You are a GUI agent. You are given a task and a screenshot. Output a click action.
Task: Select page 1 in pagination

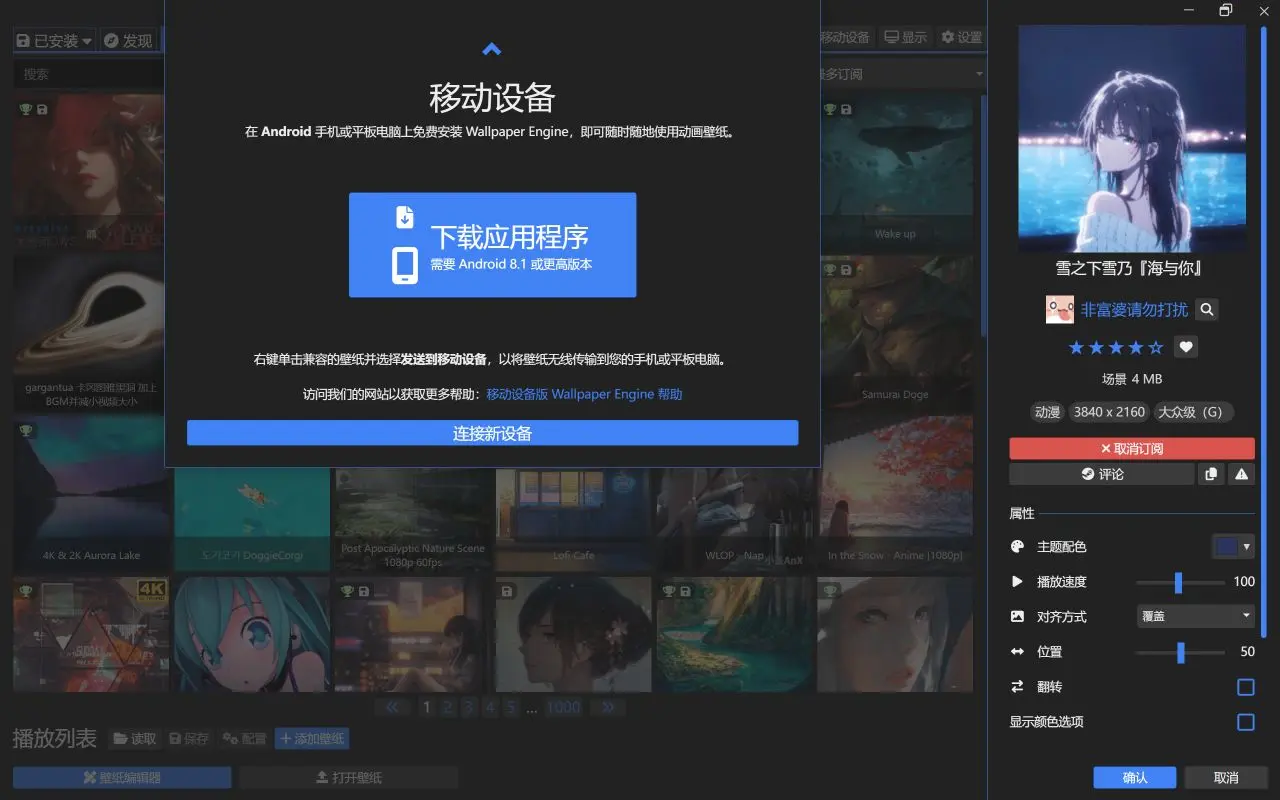pyautogui.click(x=427, y=707)
